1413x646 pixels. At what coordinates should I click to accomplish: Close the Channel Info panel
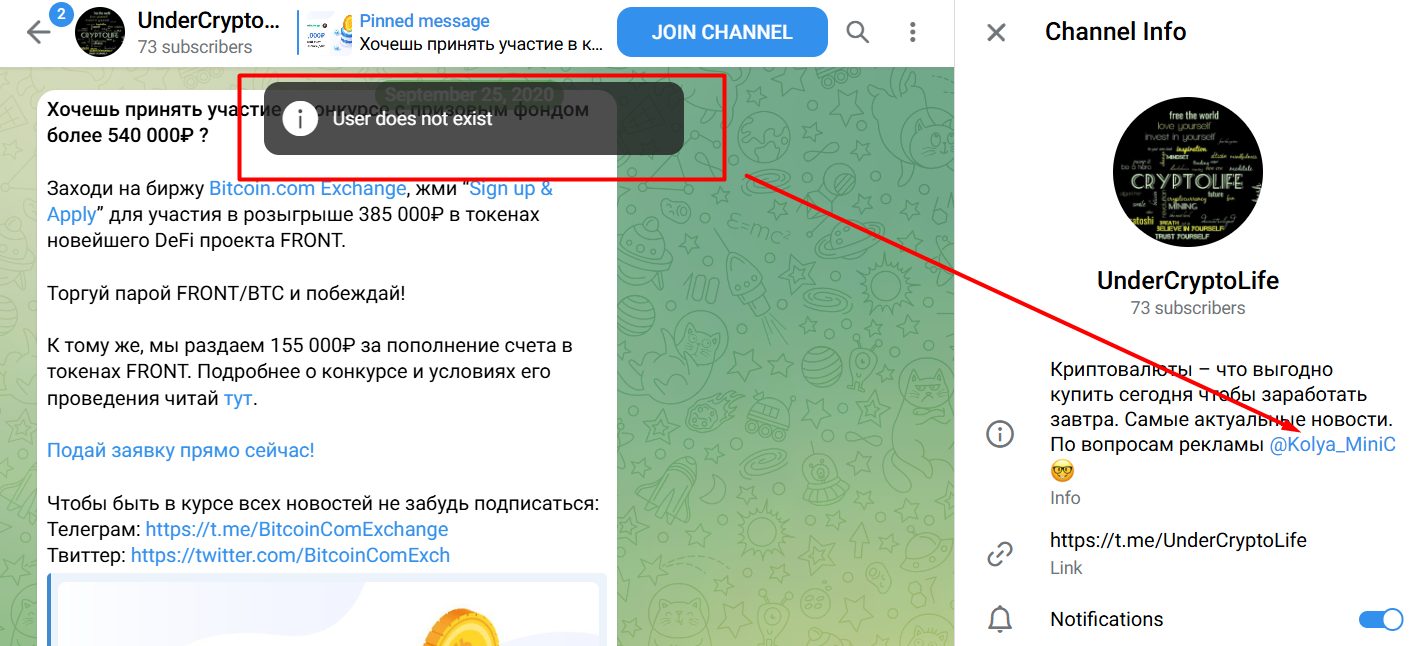click(x=996, y=32)
